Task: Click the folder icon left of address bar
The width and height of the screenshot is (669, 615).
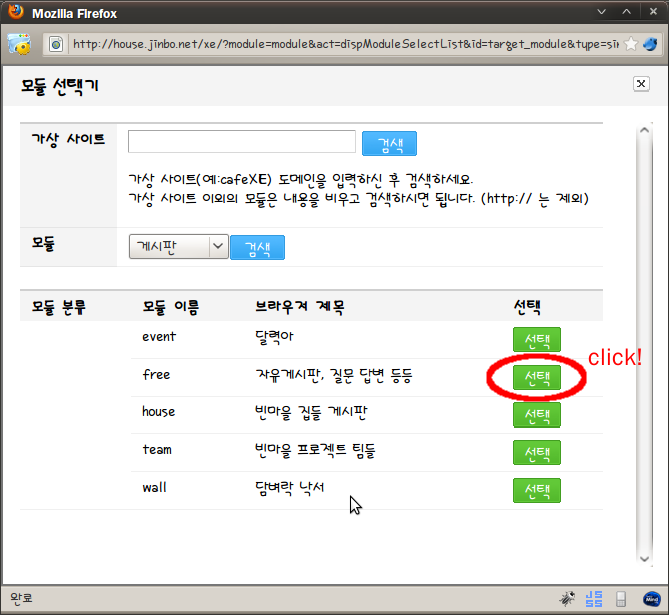Action: (19, 44)
